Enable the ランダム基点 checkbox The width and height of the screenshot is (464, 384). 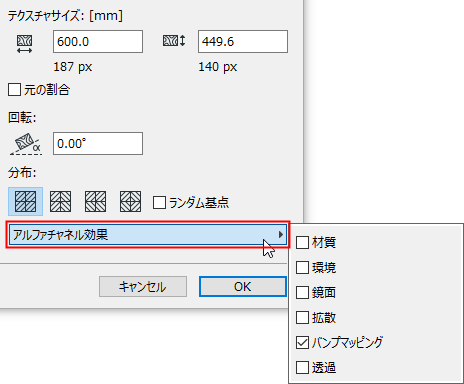point(159,203)
